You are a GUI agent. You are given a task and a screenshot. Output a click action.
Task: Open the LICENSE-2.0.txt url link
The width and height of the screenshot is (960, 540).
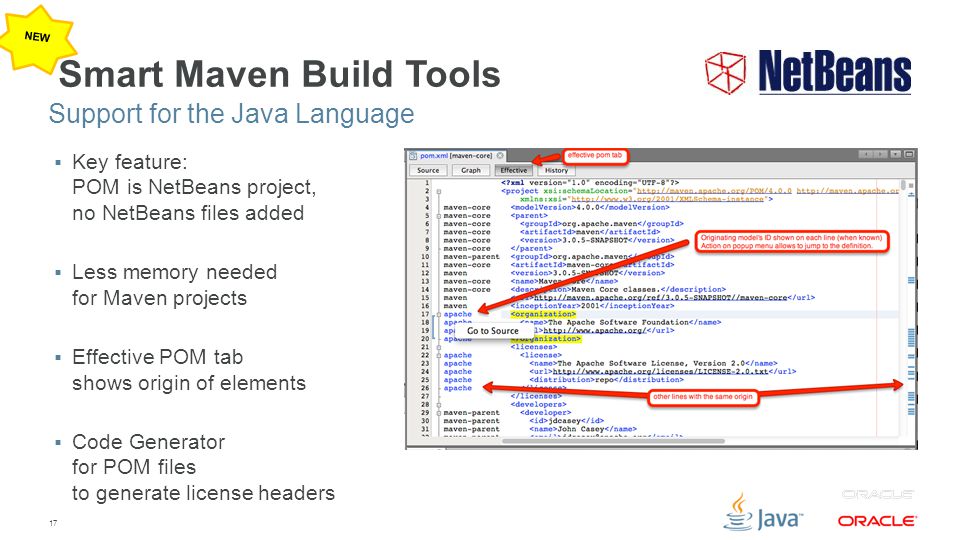pyautogui.click(x=661, y=372)
